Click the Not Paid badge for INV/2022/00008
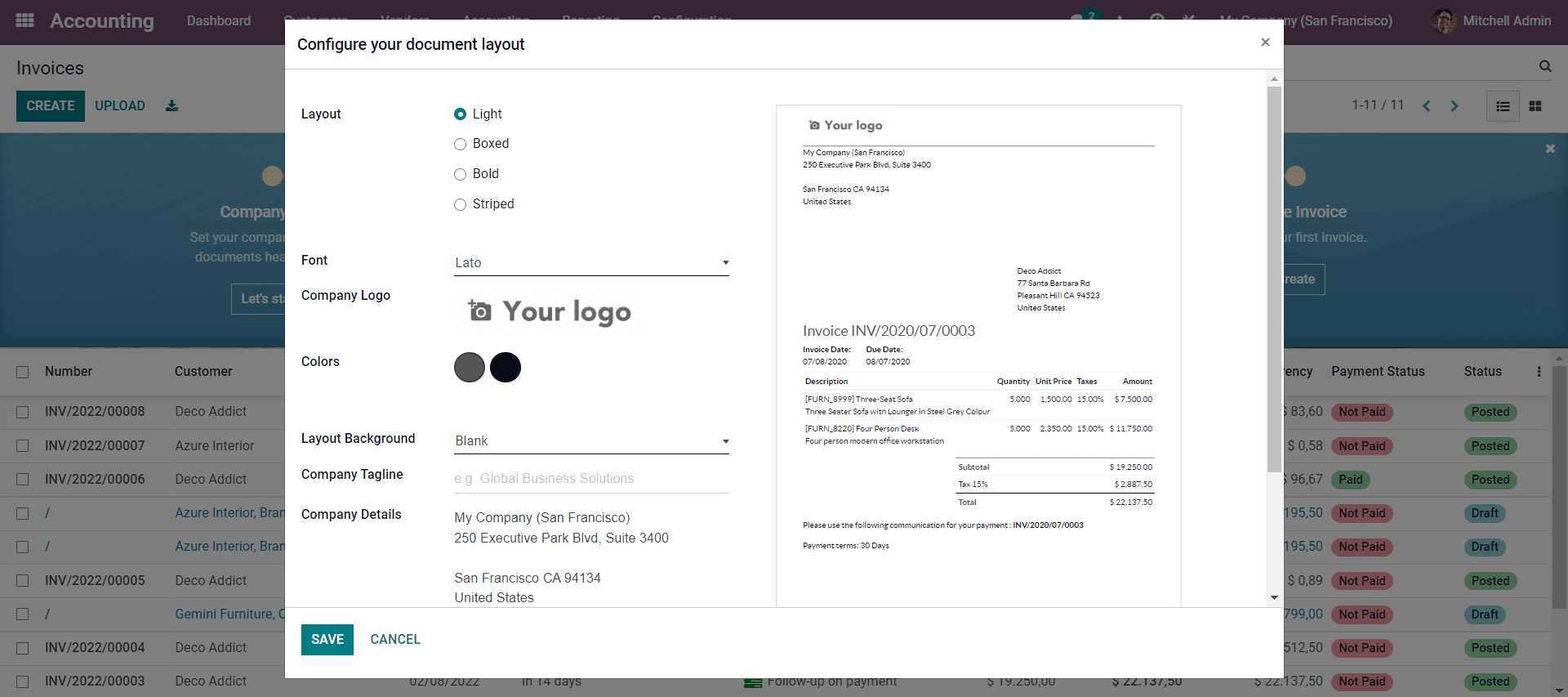The height and width of the screenshot is (697, 1568). (x=1361, y=412)
